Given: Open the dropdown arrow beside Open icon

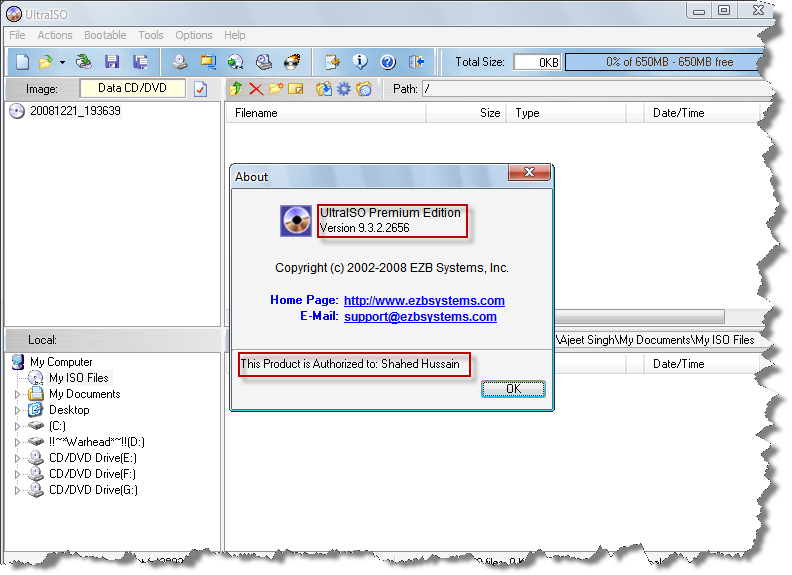Looking at the screenshot, I should pos(62,62).
